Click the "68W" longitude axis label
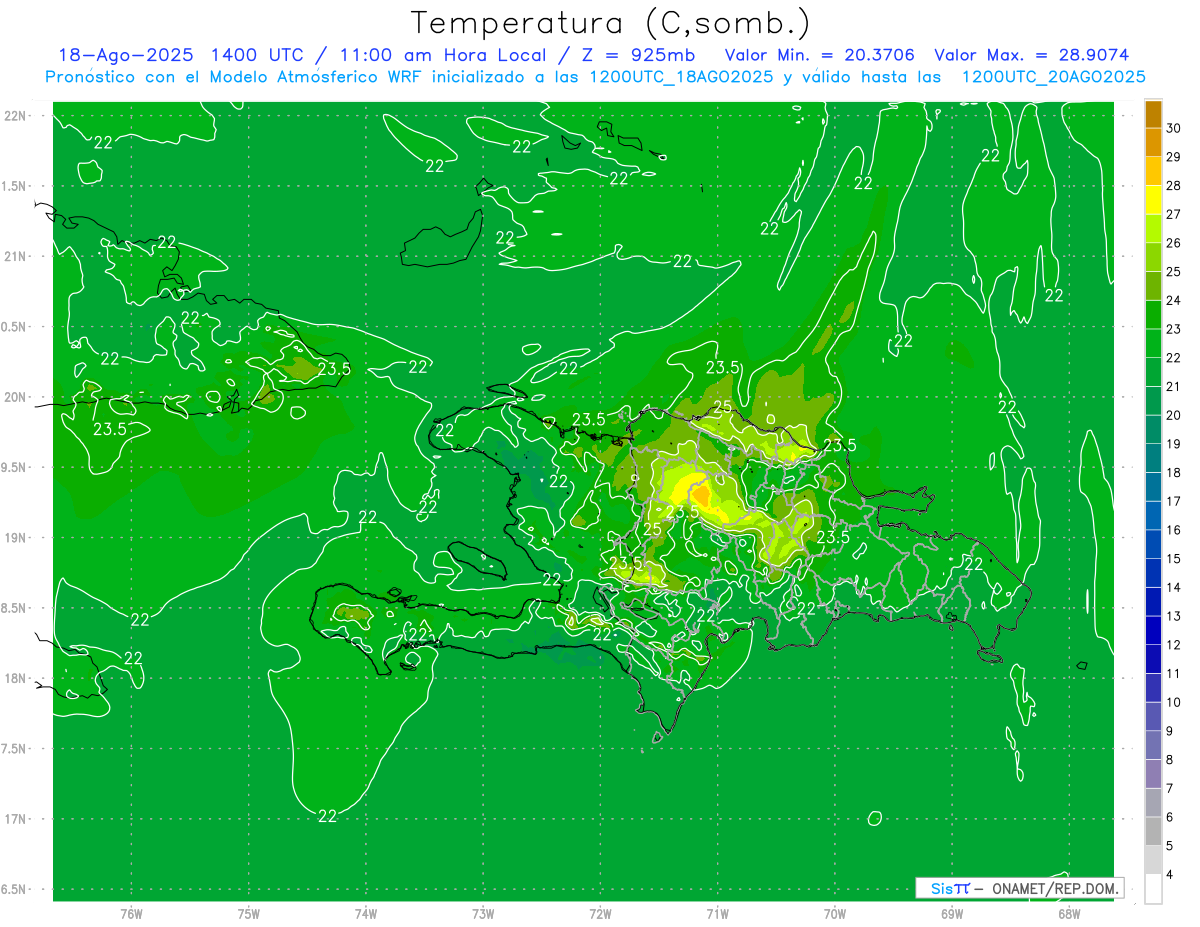 pyautogui.click(x=1069, y=913)
